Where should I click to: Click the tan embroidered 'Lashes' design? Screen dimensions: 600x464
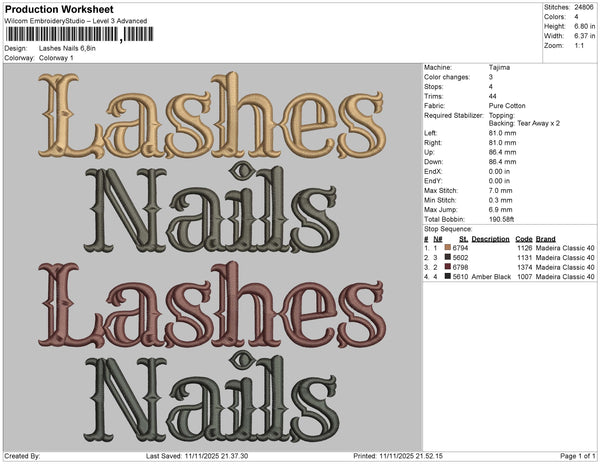point(212,115)
